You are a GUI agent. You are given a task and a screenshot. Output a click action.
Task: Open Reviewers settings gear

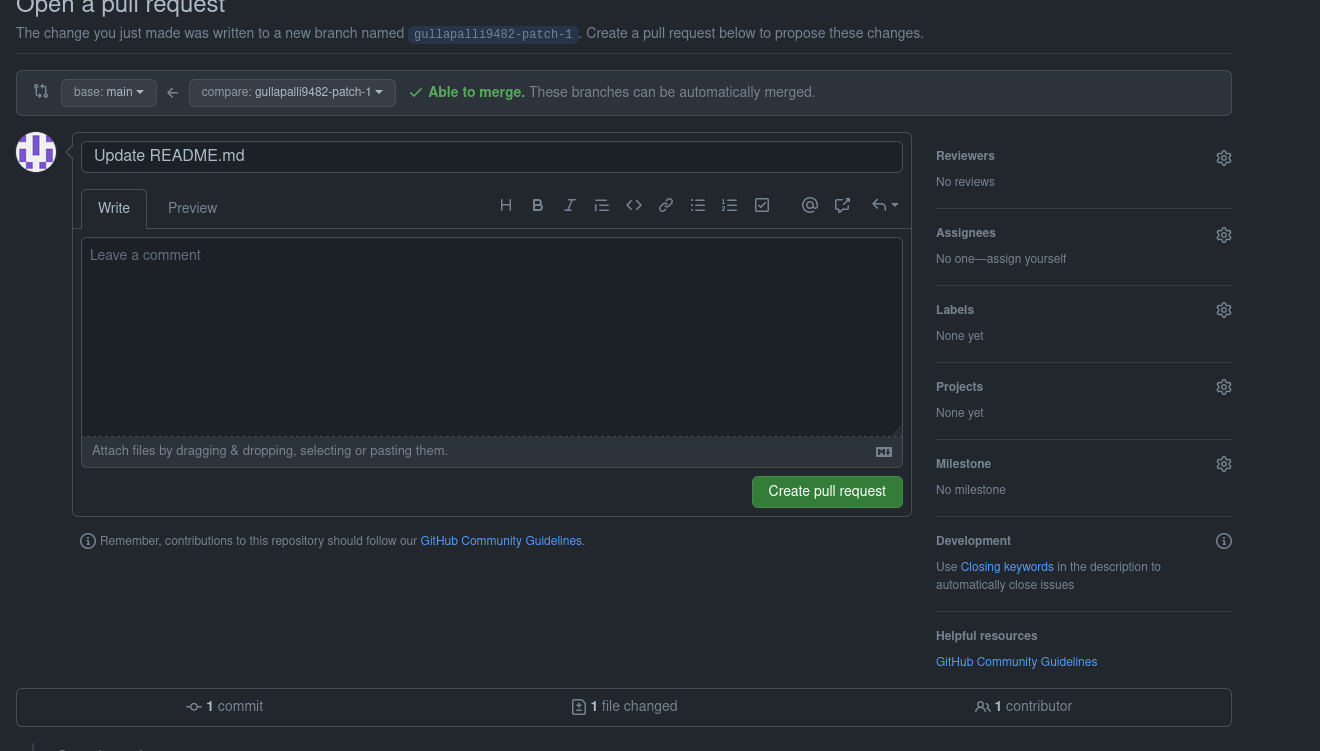[x=1224, y=158]
